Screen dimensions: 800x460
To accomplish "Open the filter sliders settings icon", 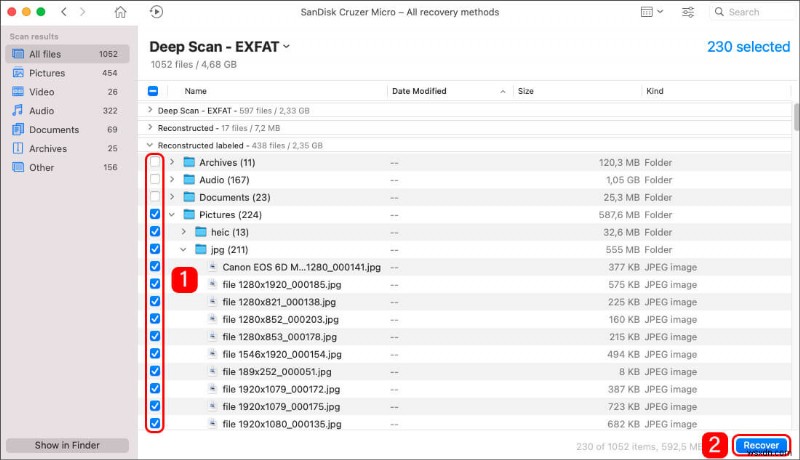I will pyautogui.click(x=688, y=12).
